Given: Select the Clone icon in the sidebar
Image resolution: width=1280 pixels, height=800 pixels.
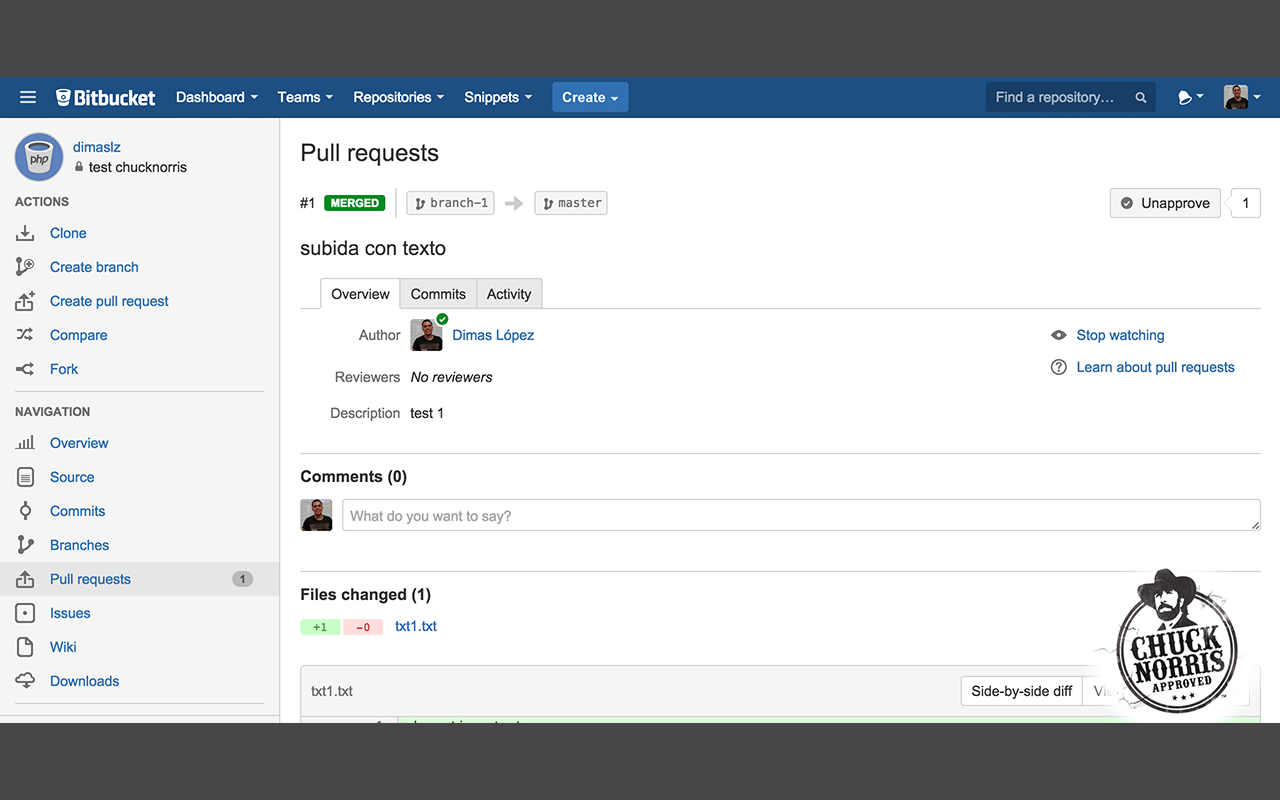Looking at the screenshot, I should (x=25, y=232).
